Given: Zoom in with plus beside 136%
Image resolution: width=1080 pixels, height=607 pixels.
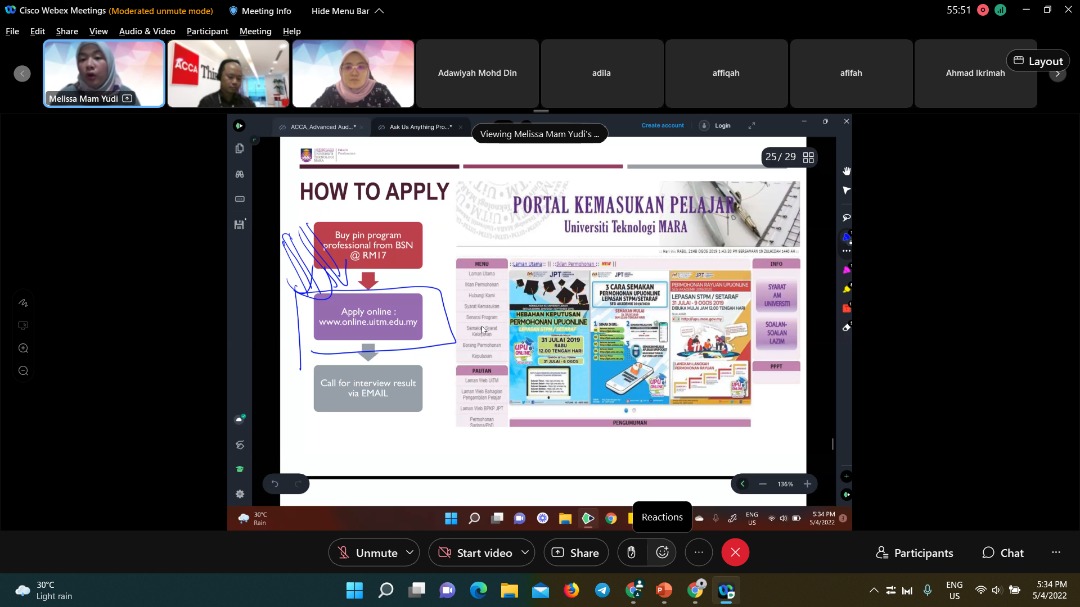Looking at the screenshot, I should (807, 484).
